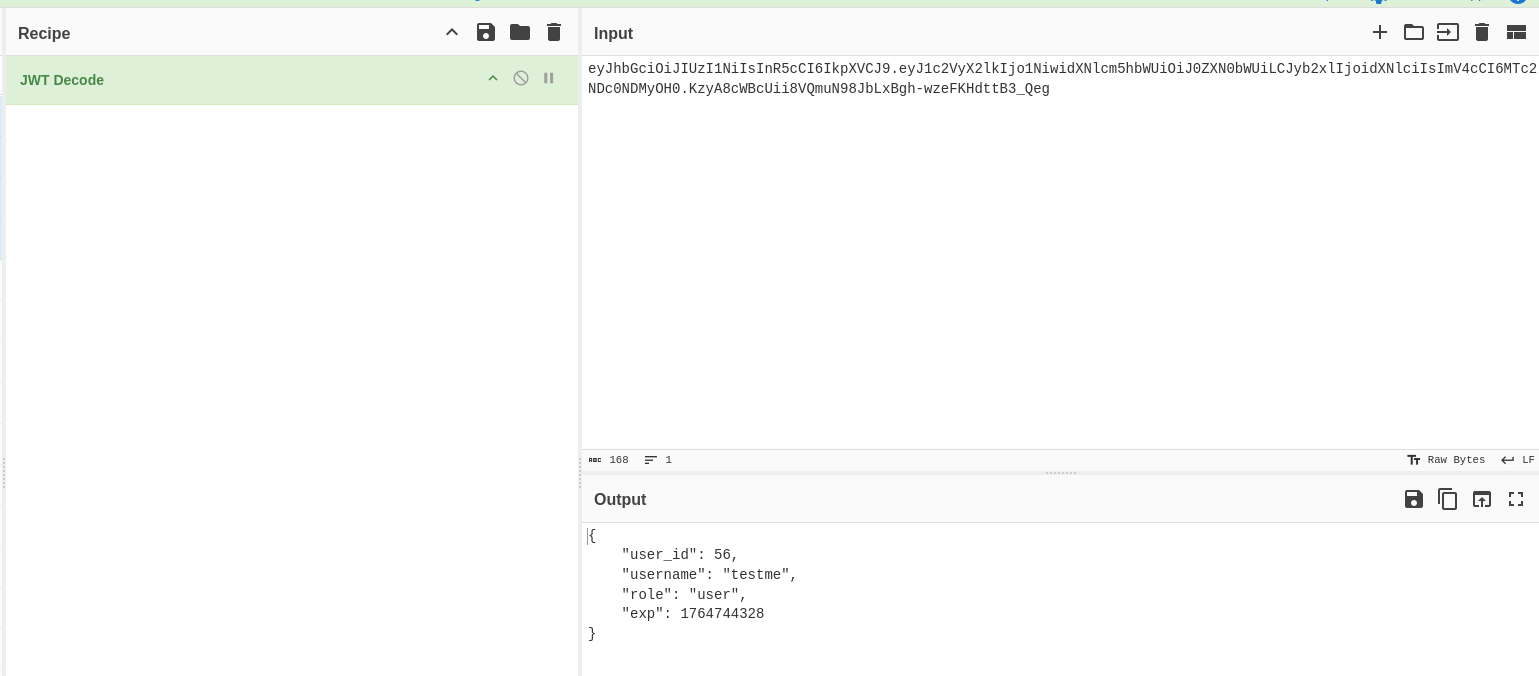1539x676 pixels.
Task: Save the current recipe
Action: coord(486,32)
